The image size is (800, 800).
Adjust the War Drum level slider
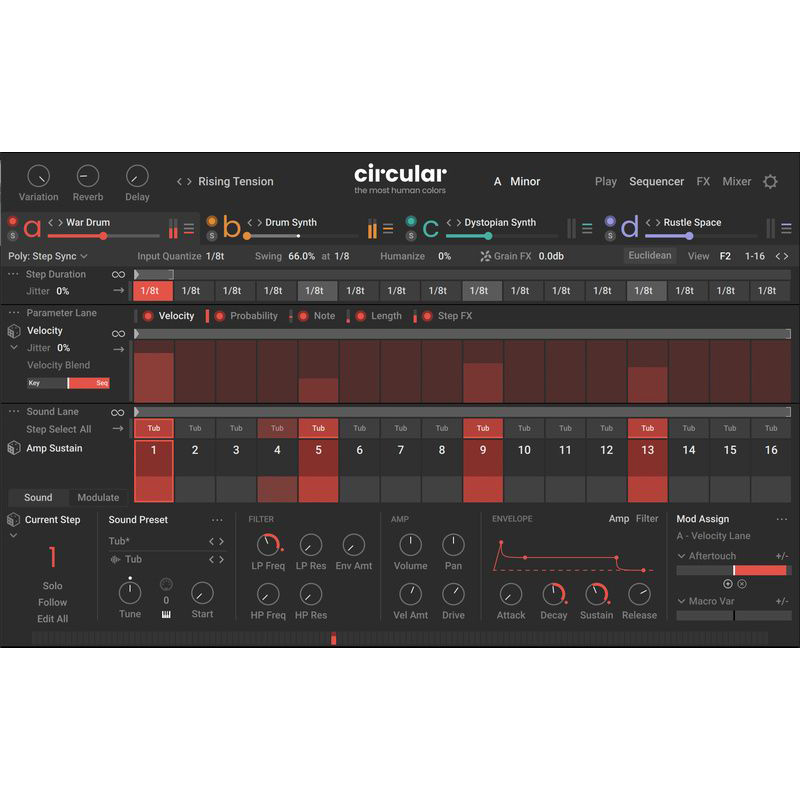point(104,236)
